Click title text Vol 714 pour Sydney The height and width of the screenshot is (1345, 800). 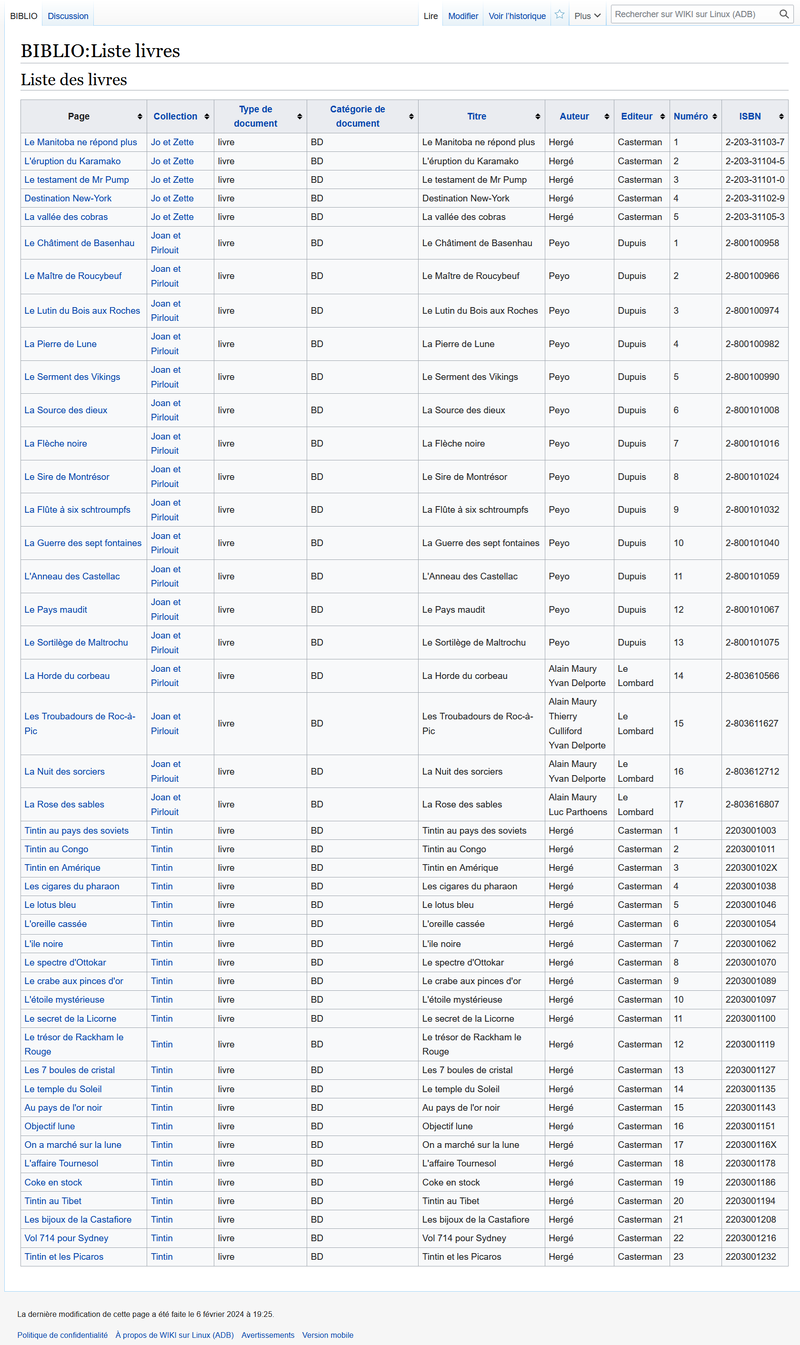(465, 1238)
